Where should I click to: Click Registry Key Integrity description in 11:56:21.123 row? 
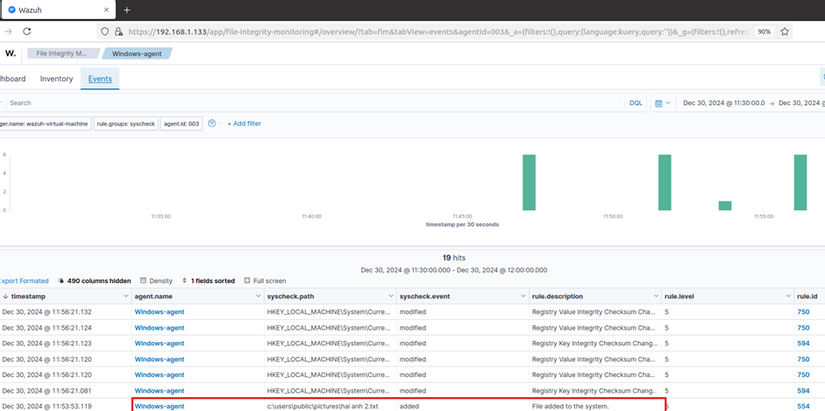[595, 344]
